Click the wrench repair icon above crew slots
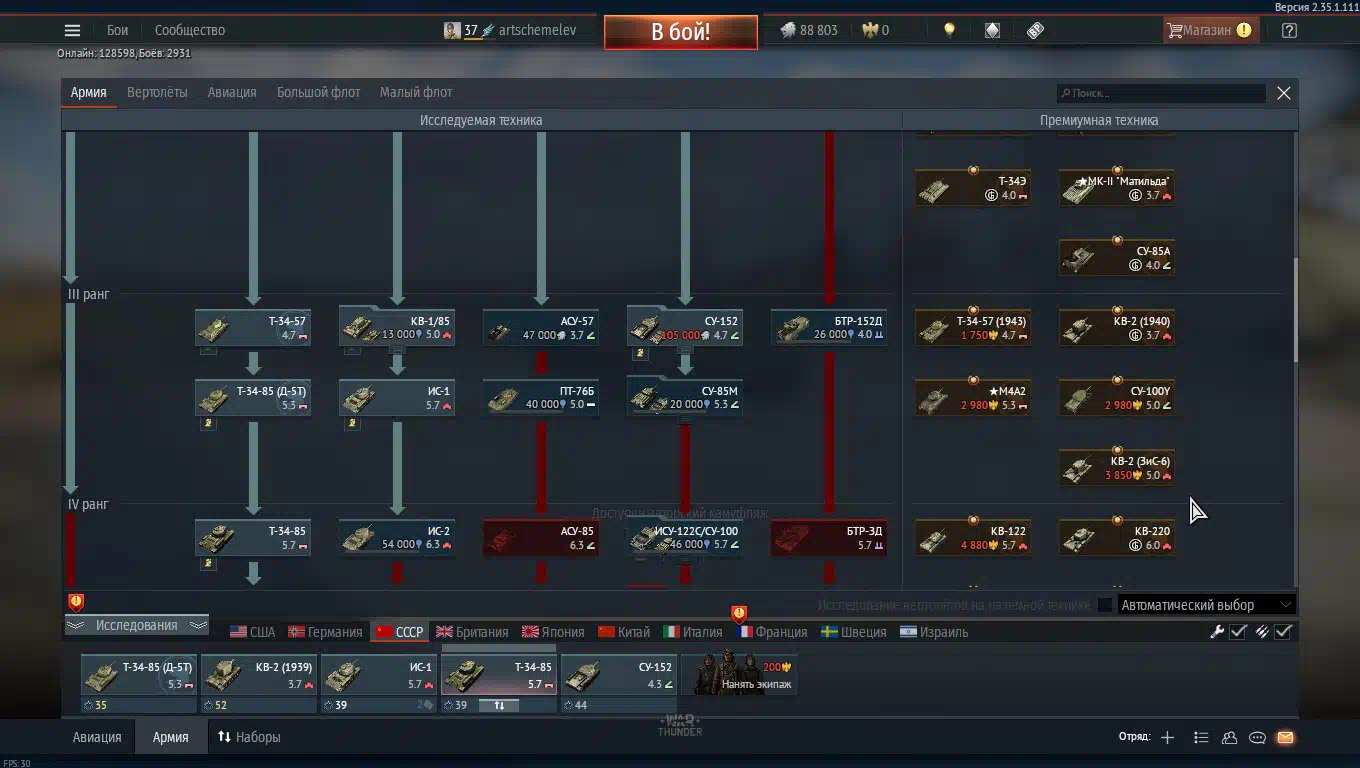Screen dimensions: 1360x768 pyautogui.click(x=1217, y=631)
